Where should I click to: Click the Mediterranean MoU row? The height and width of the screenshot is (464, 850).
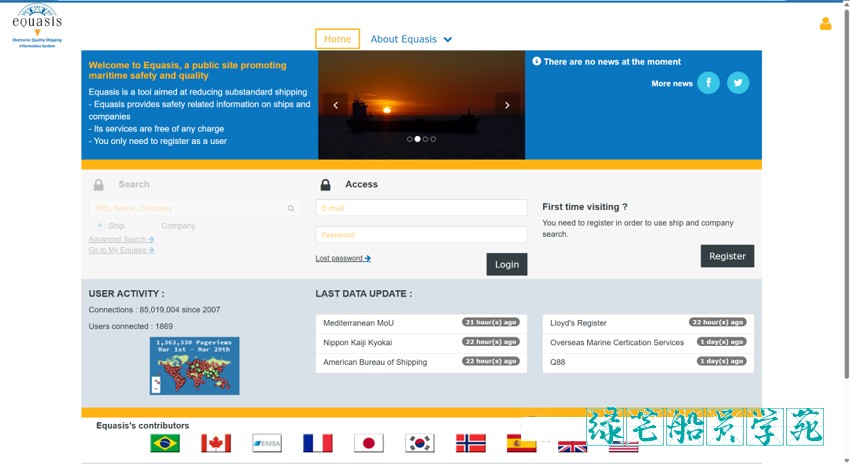click(x=421, y=323)
